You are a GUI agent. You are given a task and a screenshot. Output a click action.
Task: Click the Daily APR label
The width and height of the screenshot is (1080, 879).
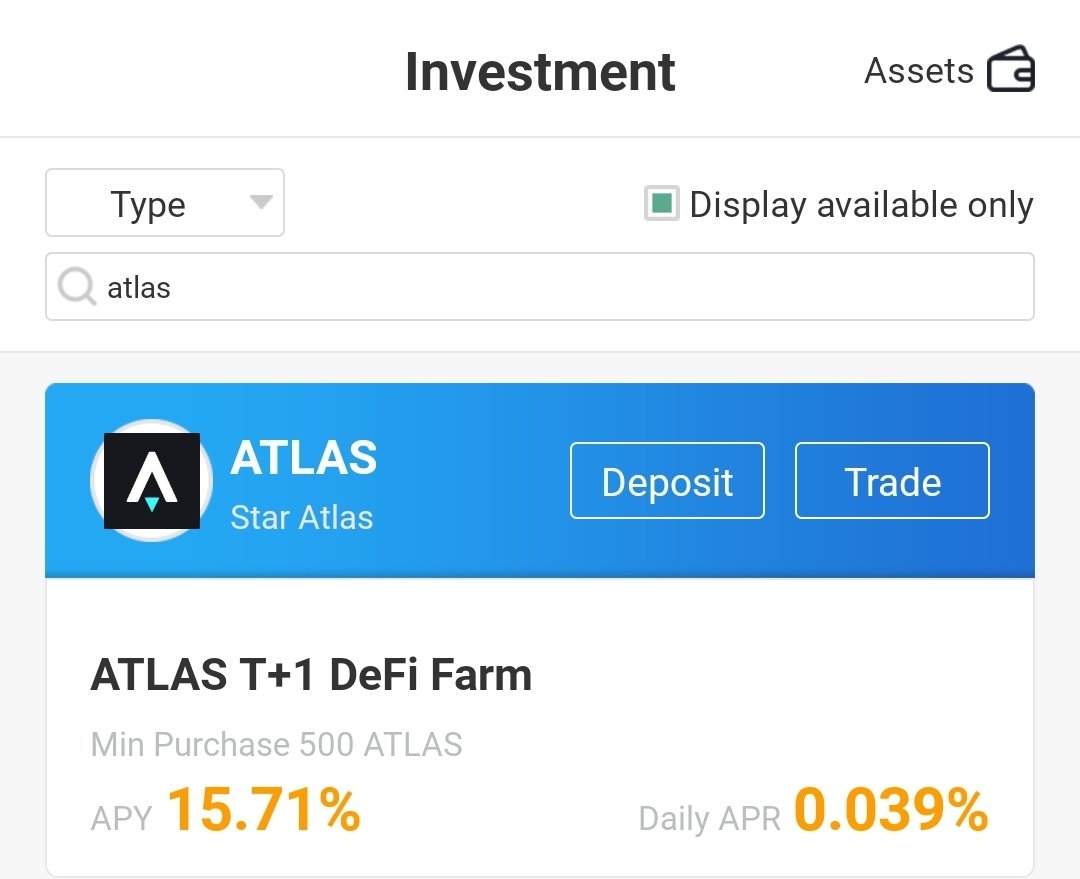[709, 818]
